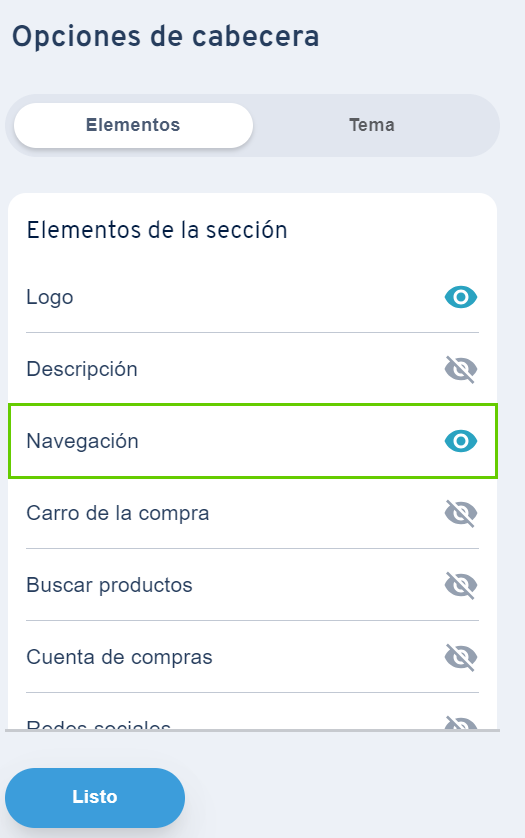Hide the Logo using its eye icon

tap(461, 297)
